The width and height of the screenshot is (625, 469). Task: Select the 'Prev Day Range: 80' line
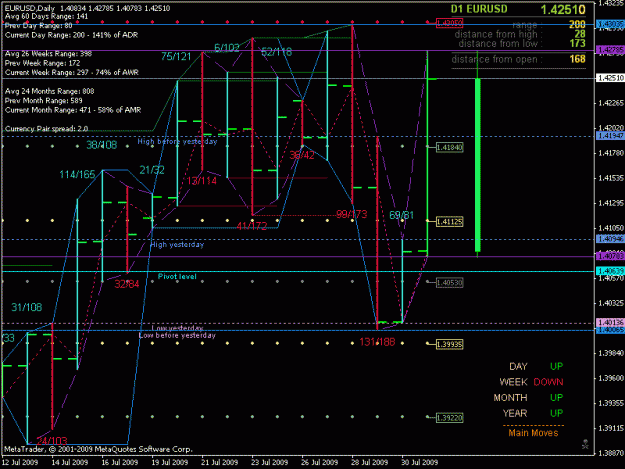39,26
